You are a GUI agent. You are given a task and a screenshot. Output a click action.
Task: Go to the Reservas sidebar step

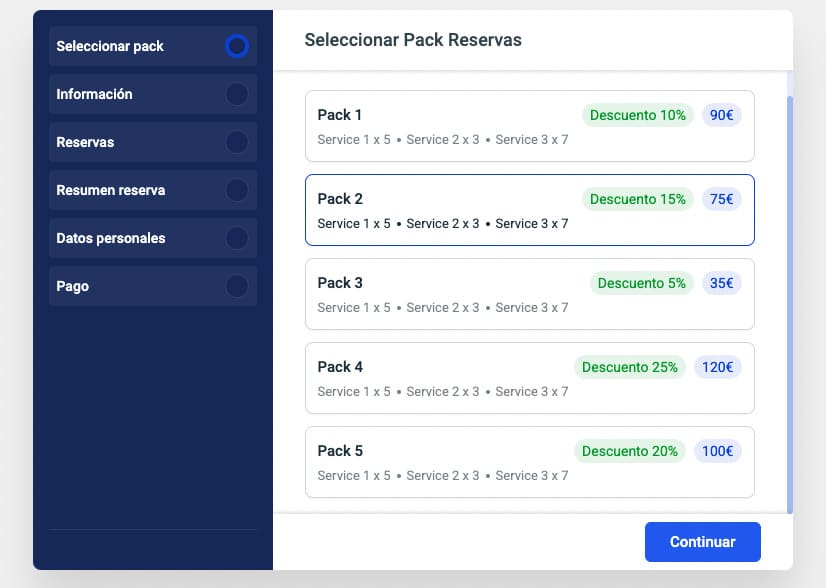point(86,142)
